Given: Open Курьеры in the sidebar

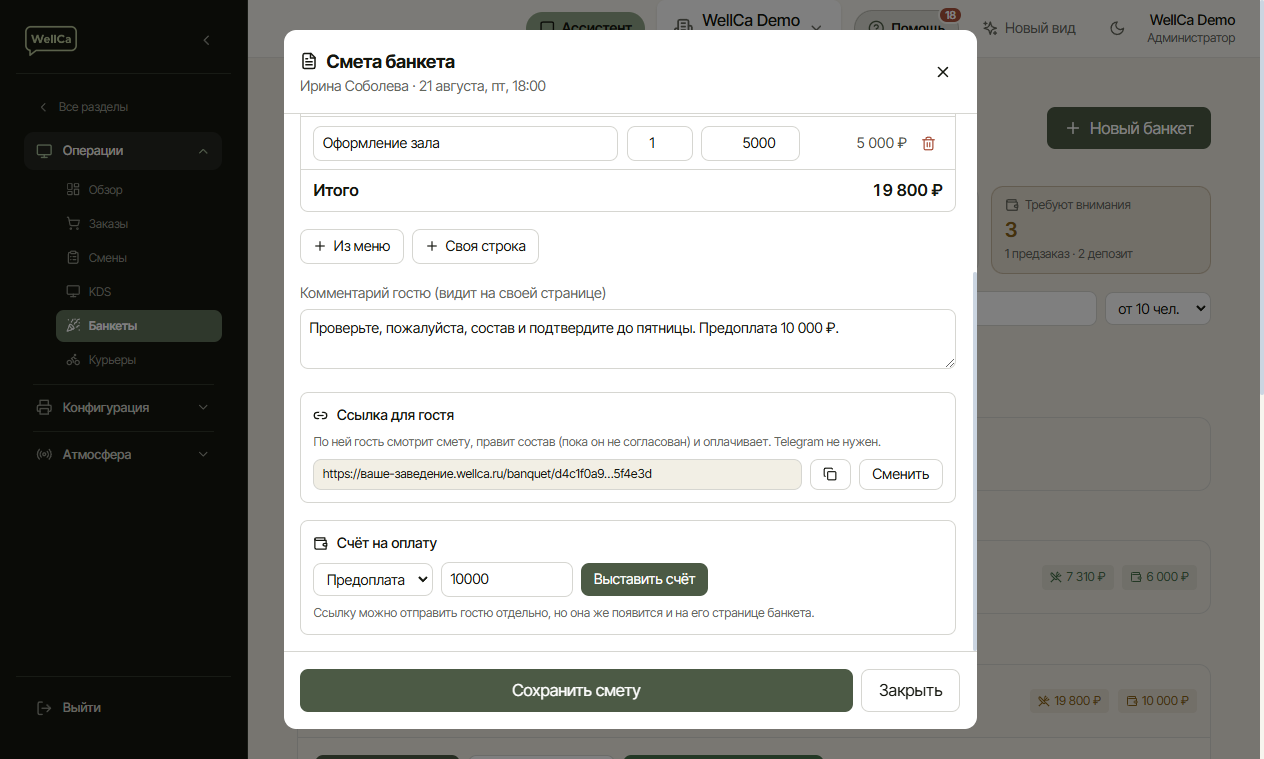Looking at the screenshot, I should 139,360.
